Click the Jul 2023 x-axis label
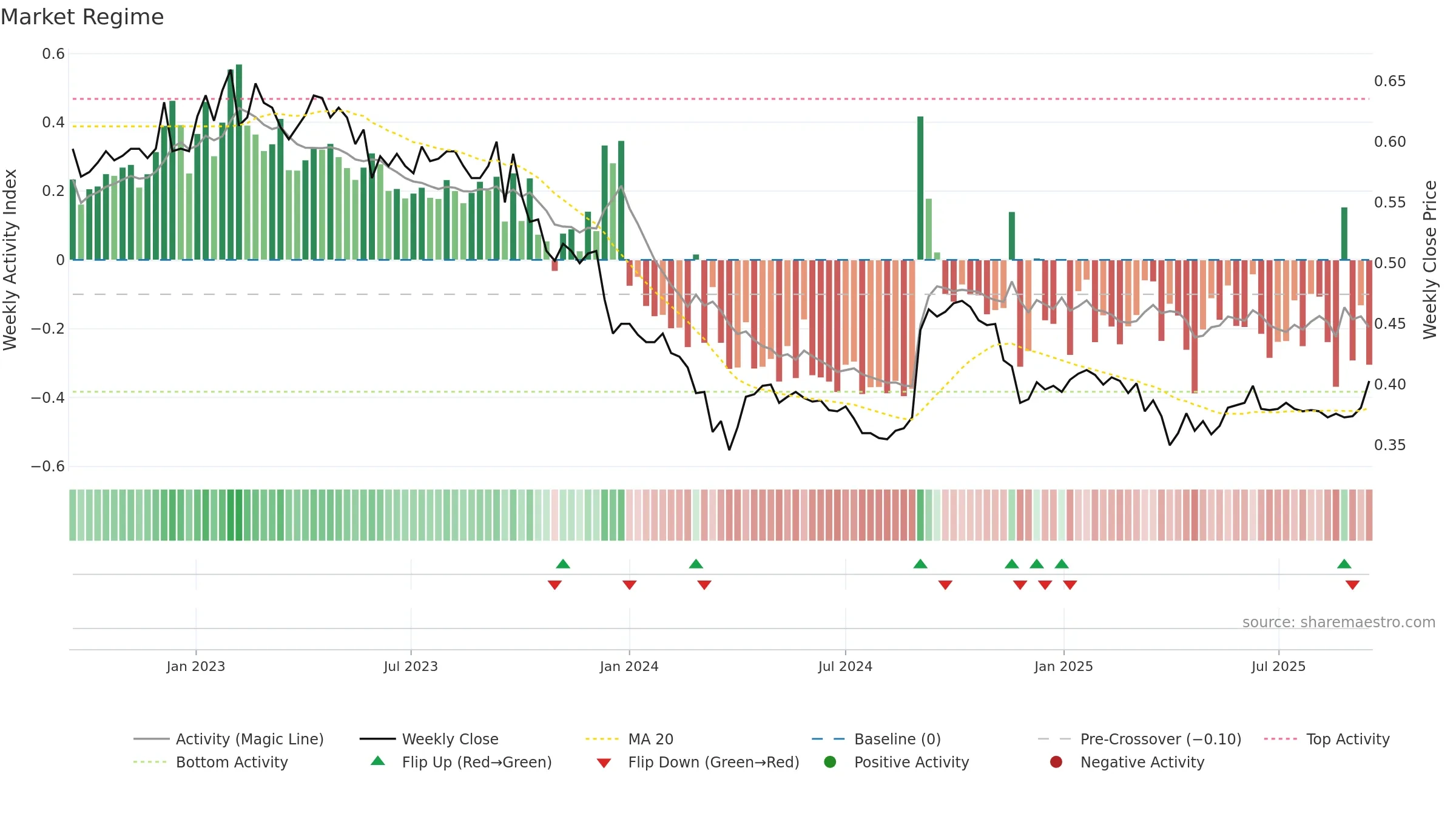The image size is (1456, 819). [x=411, y=666]
